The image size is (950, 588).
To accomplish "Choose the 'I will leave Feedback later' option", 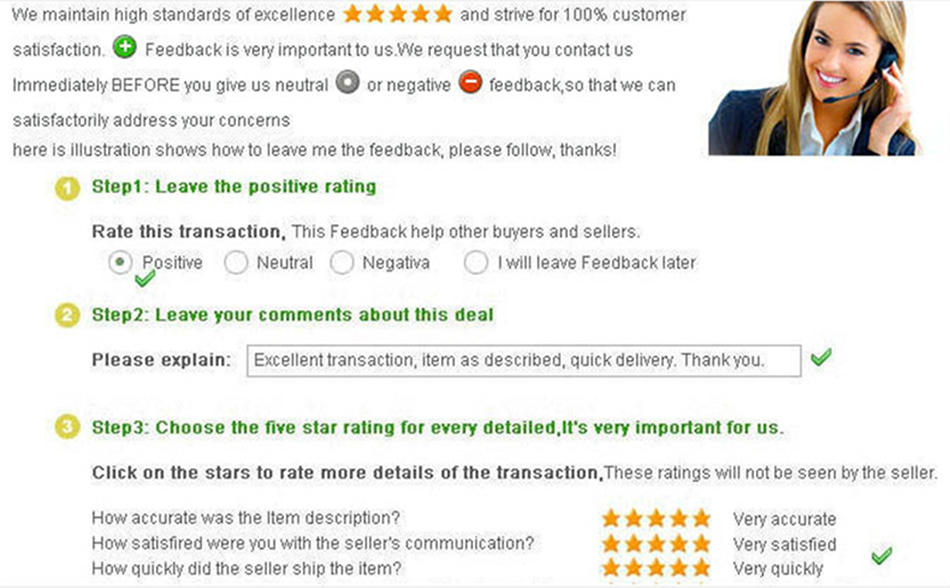I will pos(477,263).
